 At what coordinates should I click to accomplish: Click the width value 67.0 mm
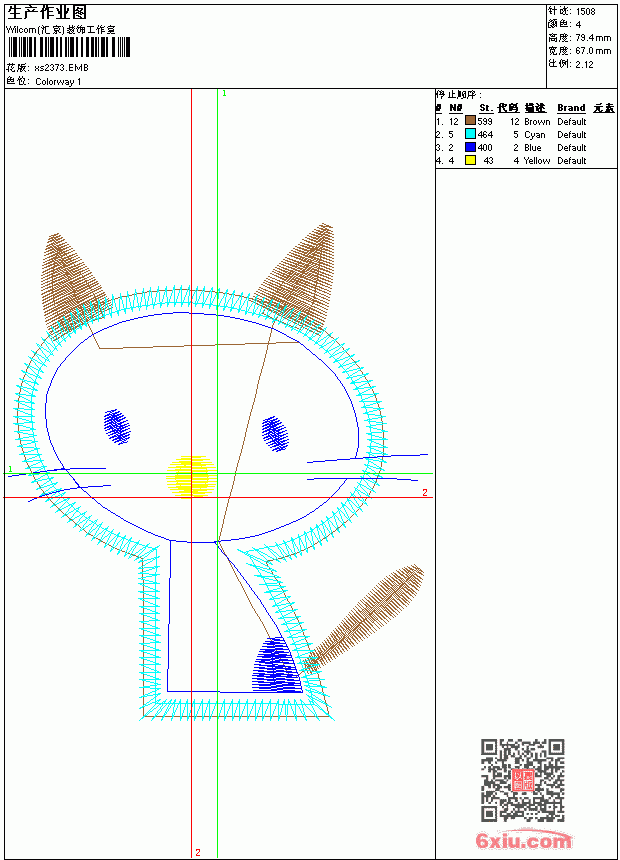pos(593,51)
